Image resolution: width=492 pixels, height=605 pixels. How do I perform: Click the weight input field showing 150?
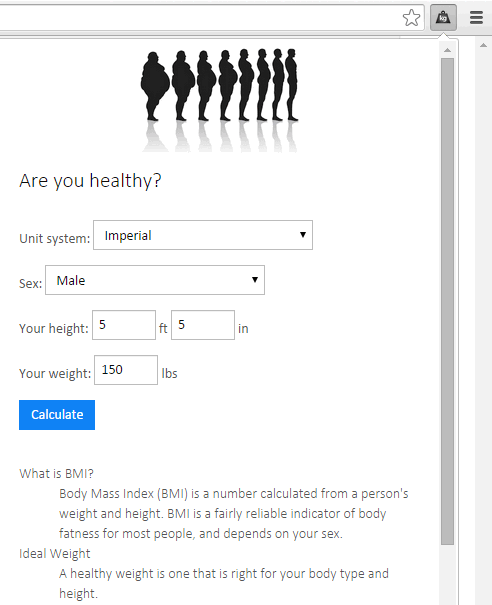(126, 370)
